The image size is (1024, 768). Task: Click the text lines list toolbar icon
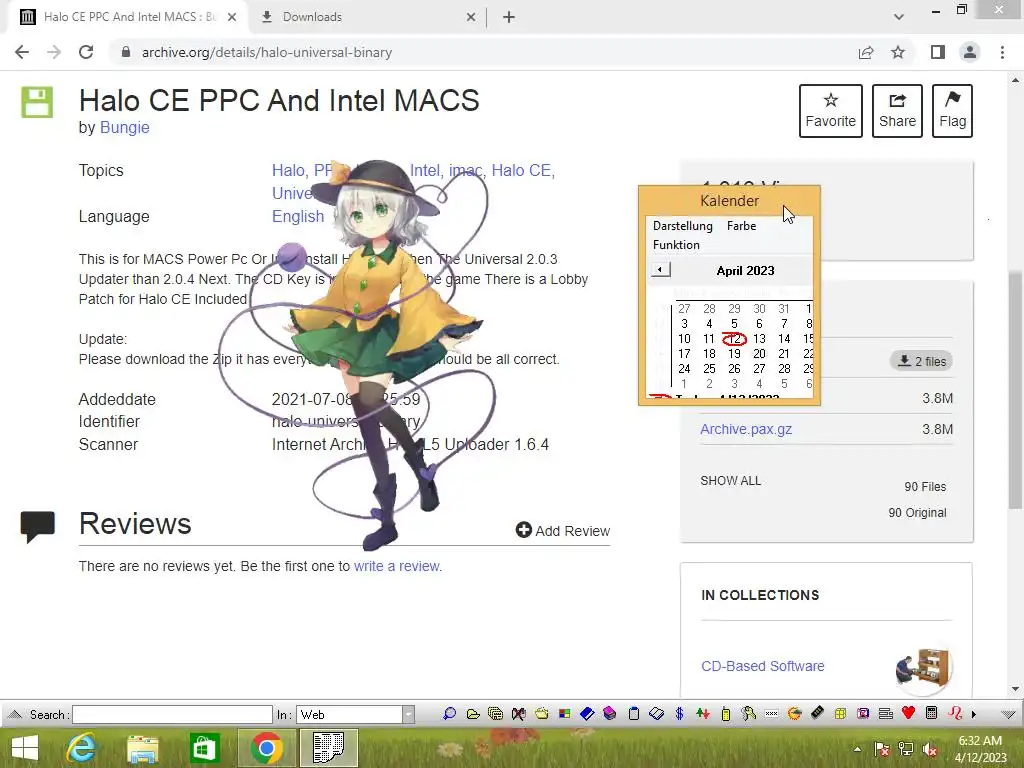click(x=886, y=714)
